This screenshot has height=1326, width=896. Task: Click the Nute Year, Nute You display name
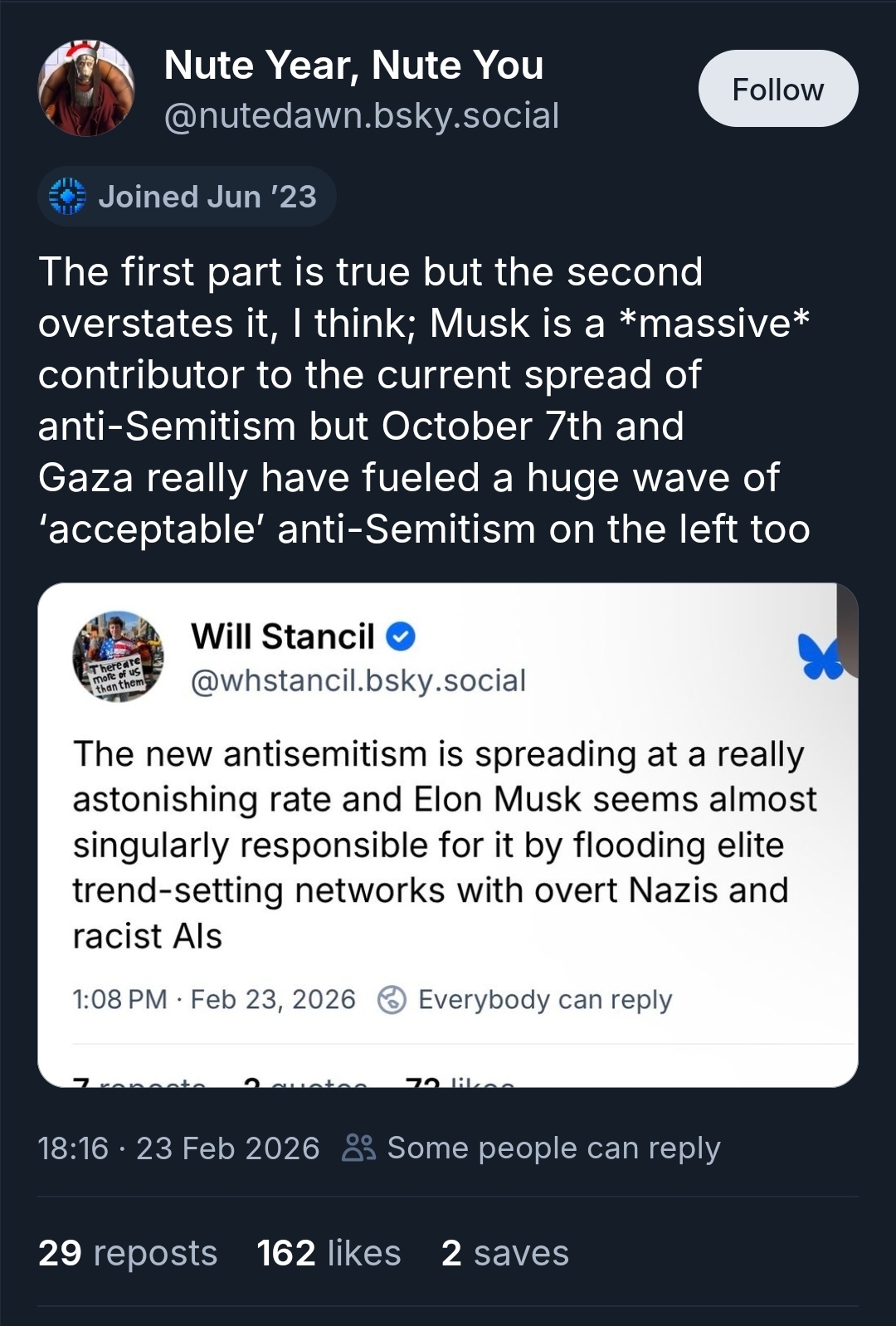(353, 66)
